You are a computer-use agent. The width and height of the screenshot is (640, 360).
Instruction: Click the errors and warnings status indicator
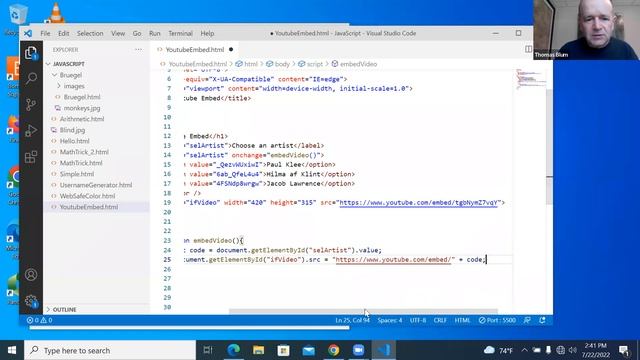click(x=40, y=320)
